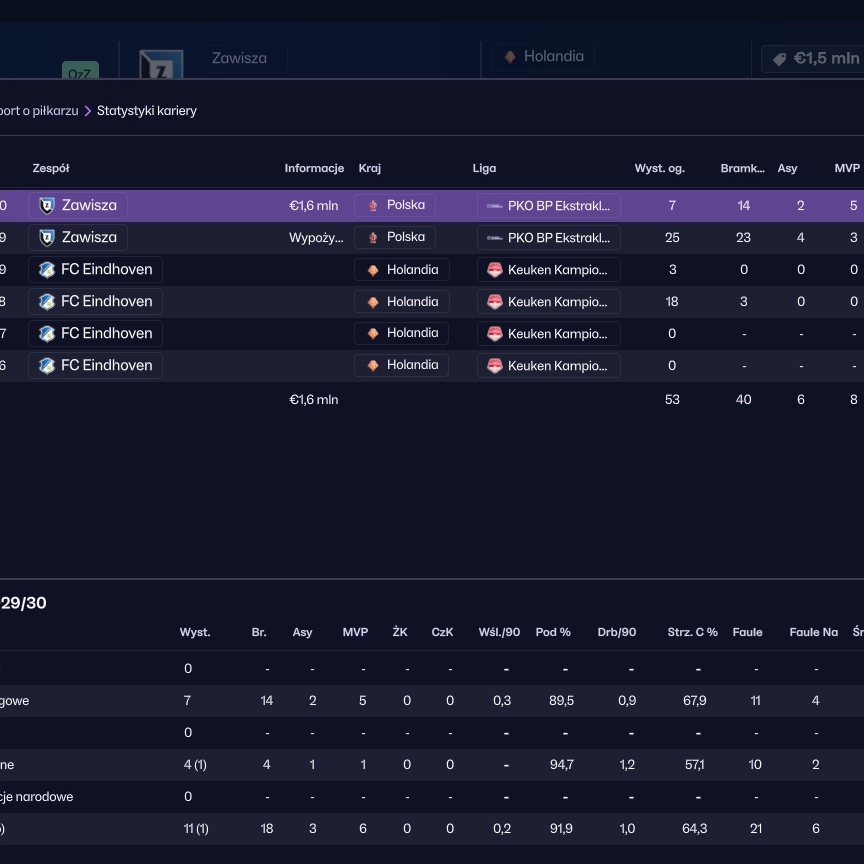
Task: Click the FC Eindhoven crest in the 3-appearances row
Action: [47, 269]
